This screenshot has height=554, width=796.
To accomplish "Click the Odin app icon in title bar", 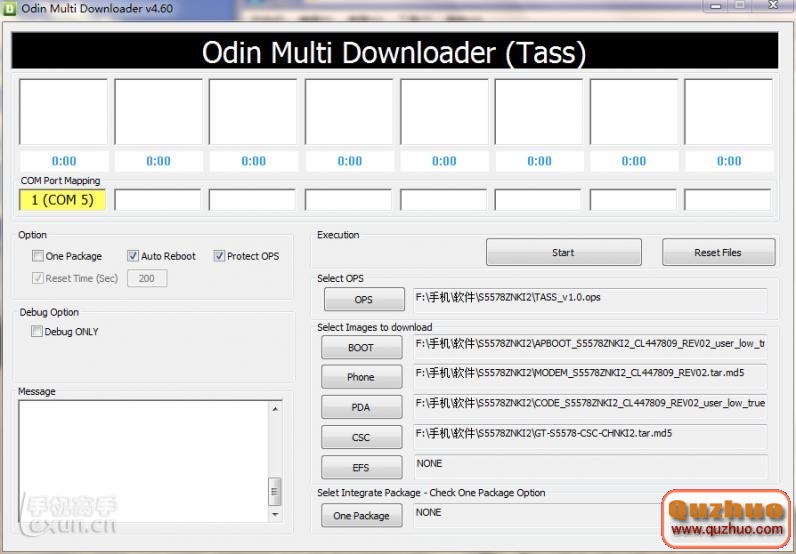I will [x=9, y=9].
